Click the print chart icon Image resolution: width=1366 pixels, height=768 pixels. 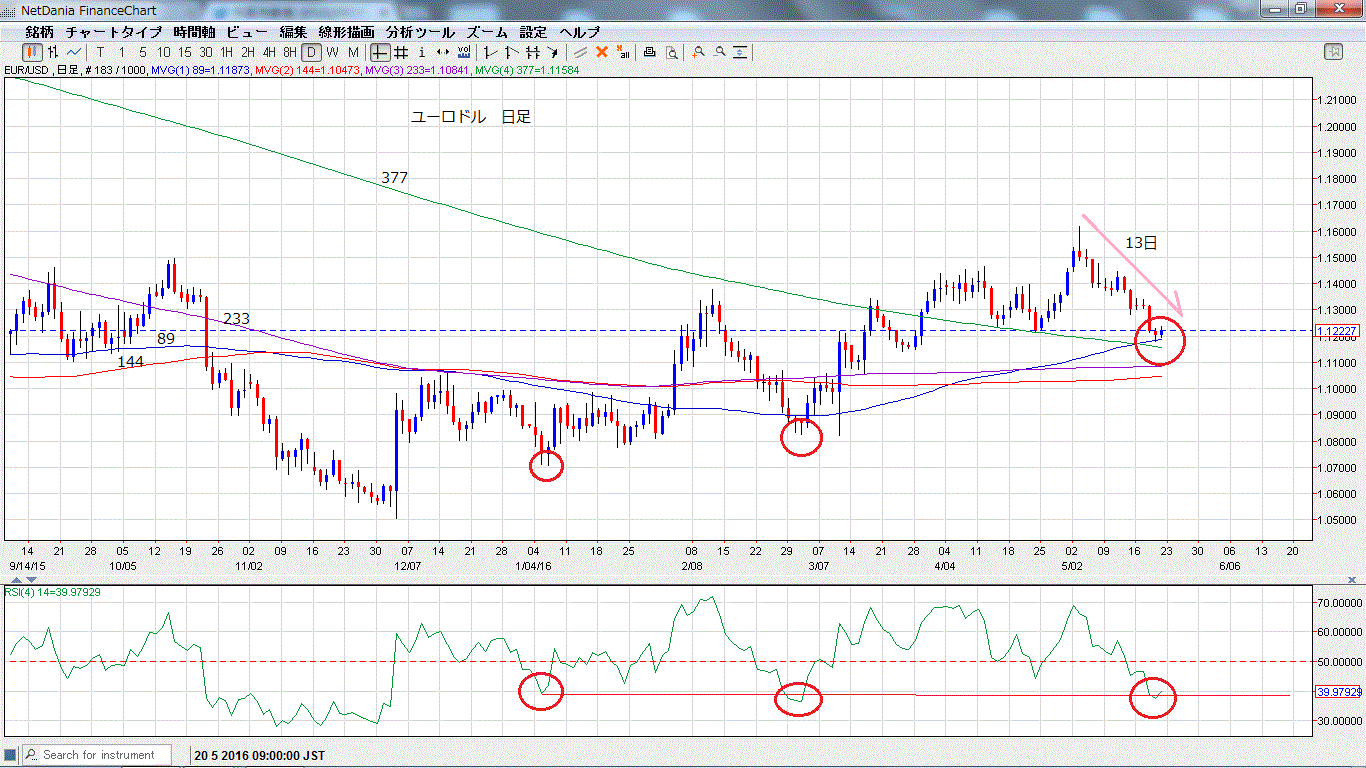coord(649,52)
